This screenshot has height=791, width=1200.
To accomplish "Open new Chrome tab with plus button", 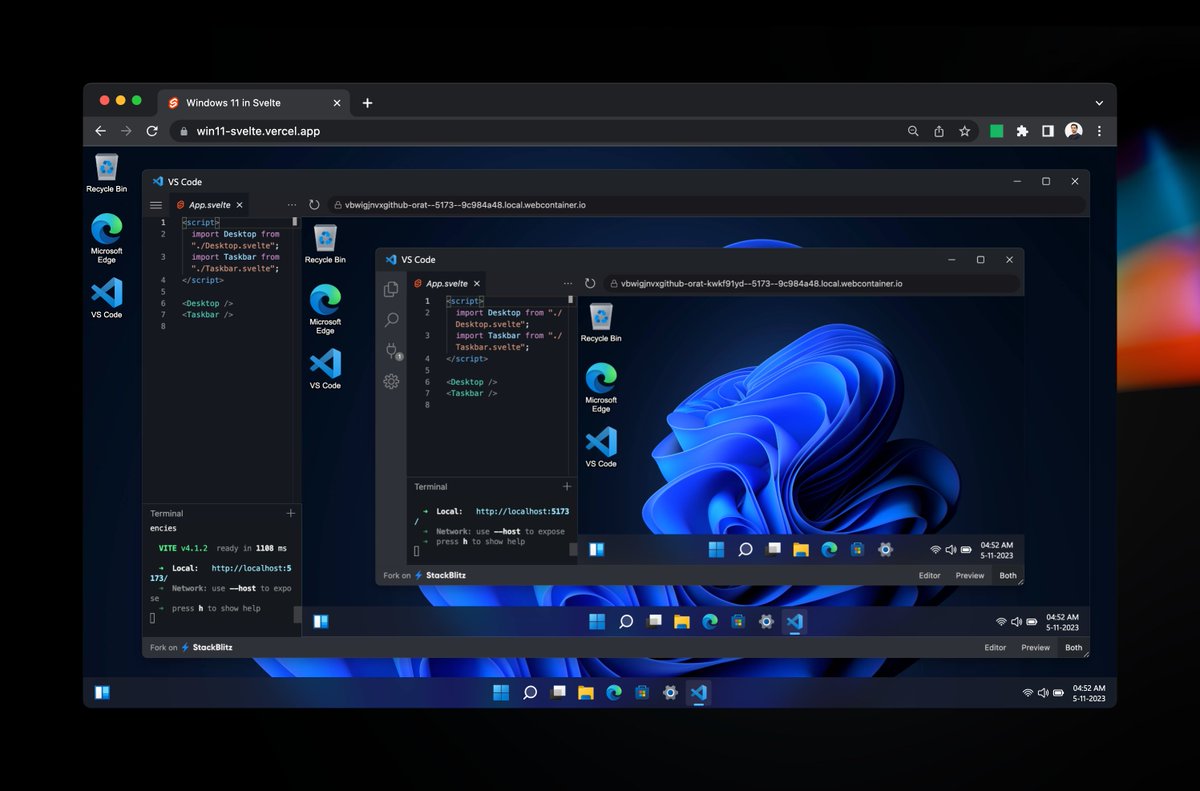I will [x=367, y=103].
